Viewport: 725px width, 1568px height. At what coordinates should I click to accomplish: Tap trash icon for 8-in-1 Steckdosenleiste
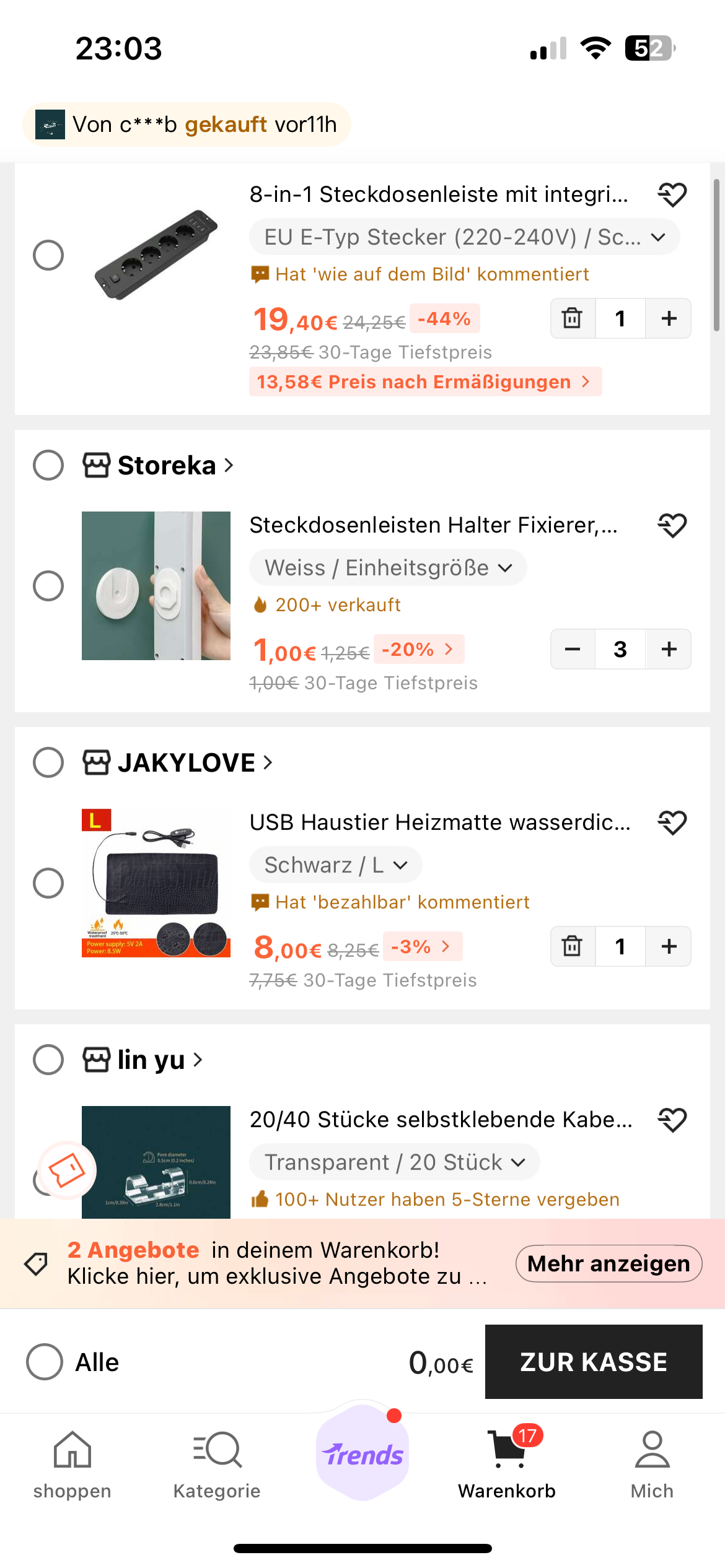pyautogui.click(x=573, y=318)
